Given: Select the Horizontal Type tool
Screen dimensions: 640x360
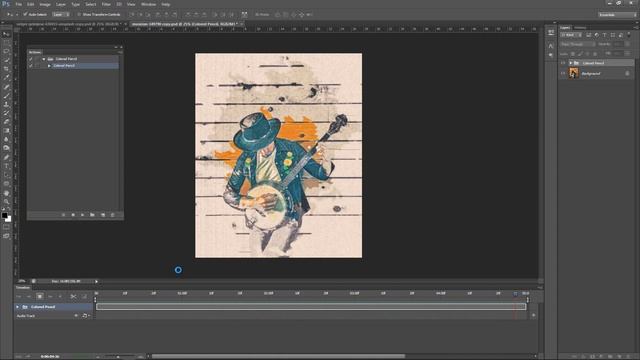Looking at the screenshot, I should coord(6,166).
